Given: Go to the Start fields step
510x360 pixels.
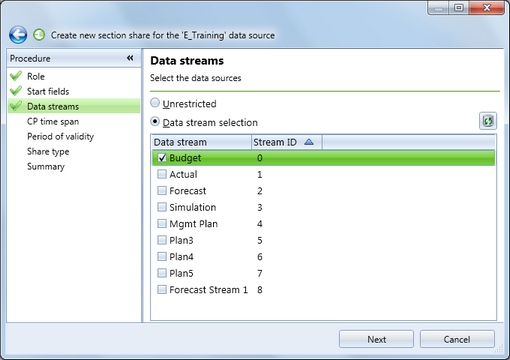Looking at the screenshot, I should coord(48,91).
